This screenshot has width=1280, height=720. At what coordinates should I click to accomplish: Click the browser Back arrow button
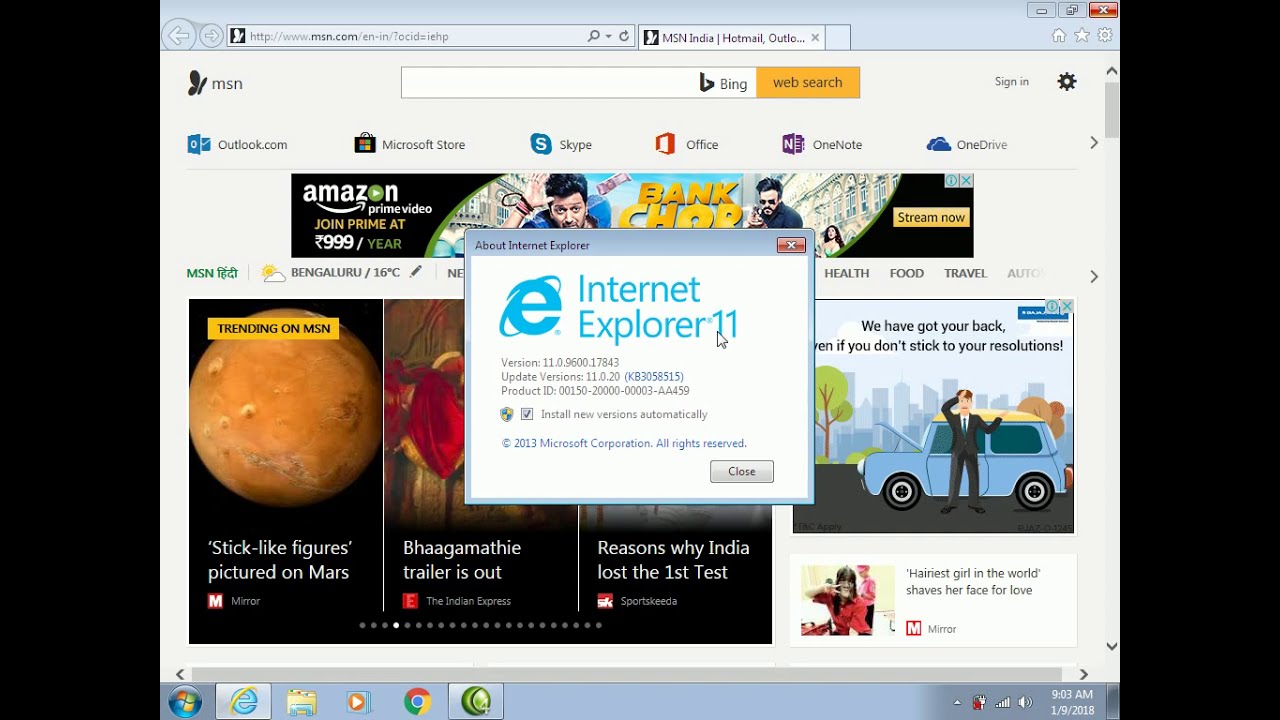click(178, 36)
